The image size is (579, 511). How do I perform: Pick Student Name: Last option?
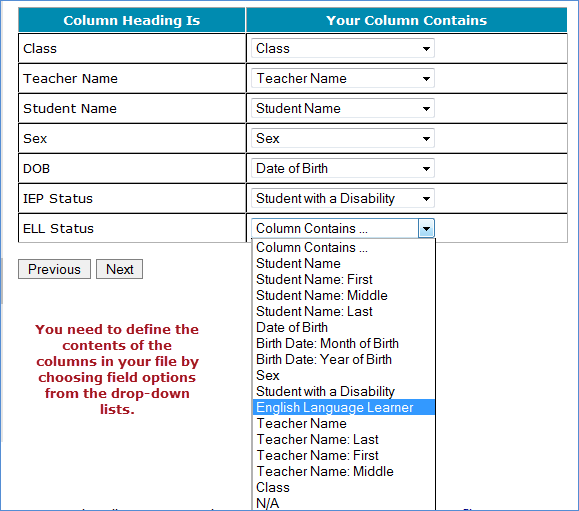344,311
